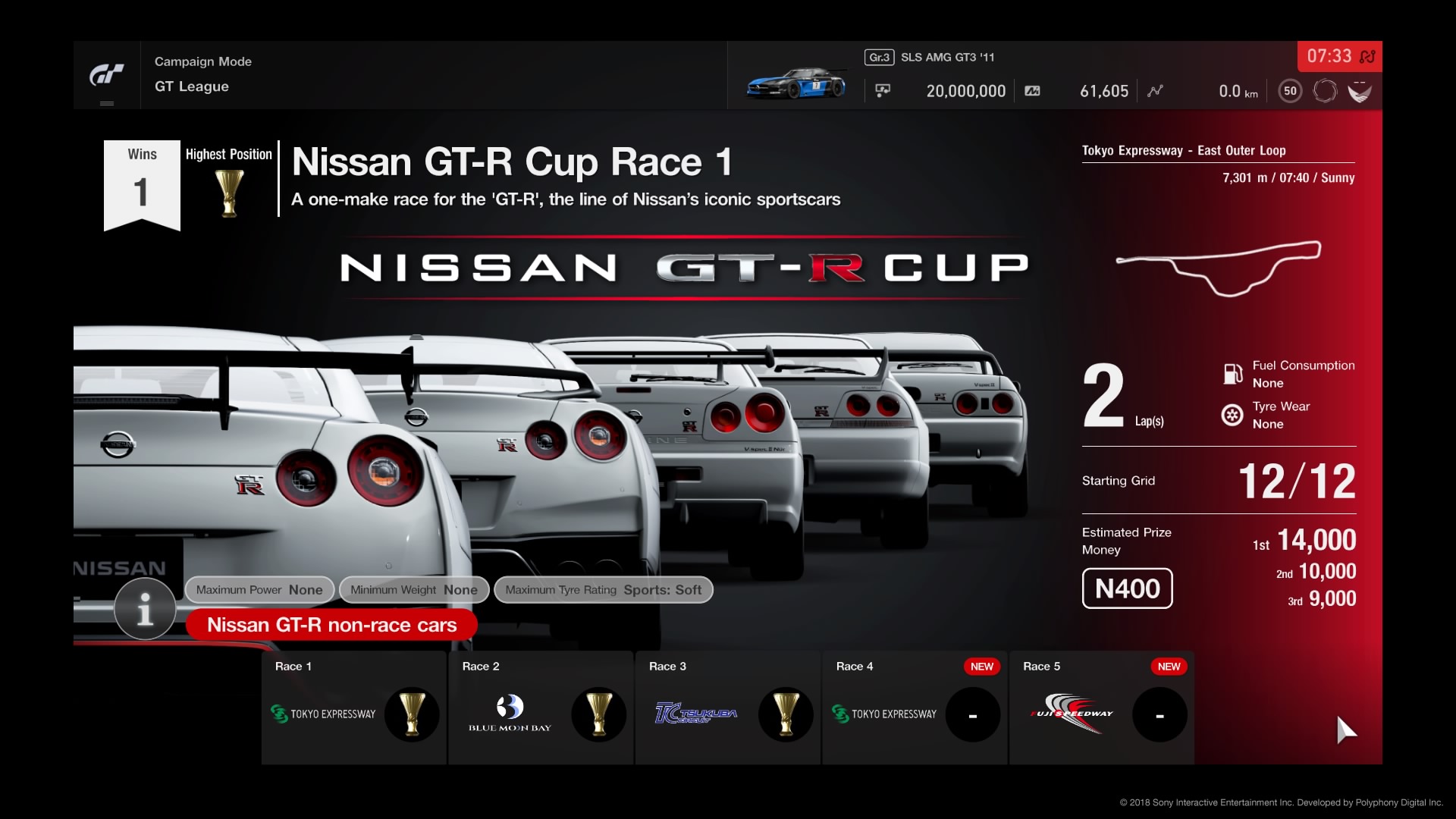Image resolution: width=1456 pixels, height=819 pixels.
Task: Click the level 50 driver badge
Action: tap(1290, 91)
